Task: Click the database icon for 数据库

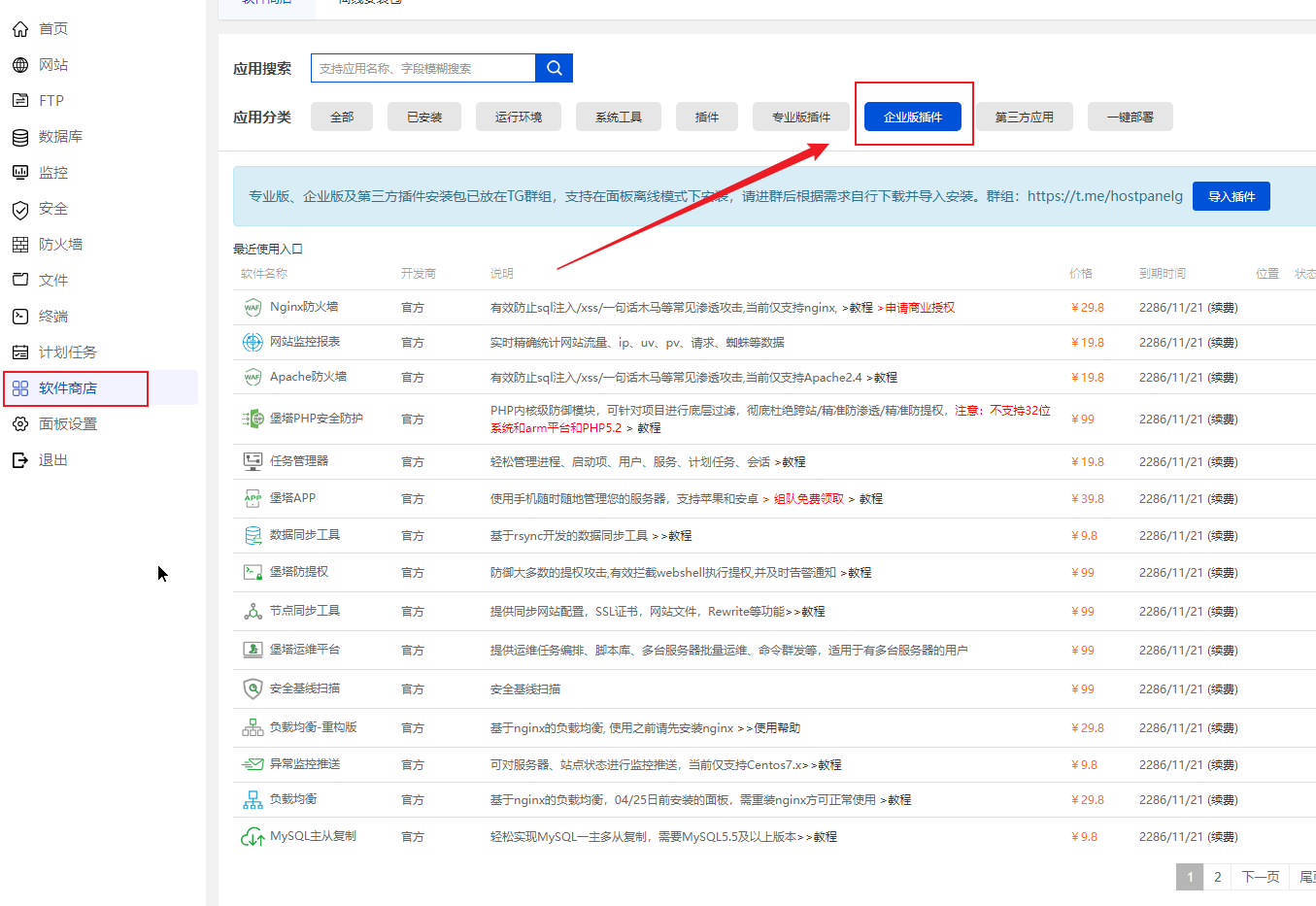Action: (x=20, y=137)
